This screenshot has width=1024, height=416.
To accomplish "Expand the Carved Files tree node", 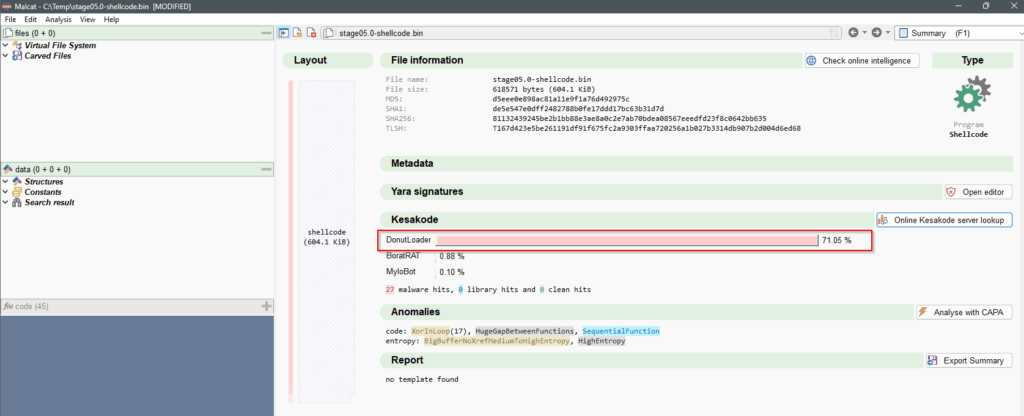I will point(6,56).
